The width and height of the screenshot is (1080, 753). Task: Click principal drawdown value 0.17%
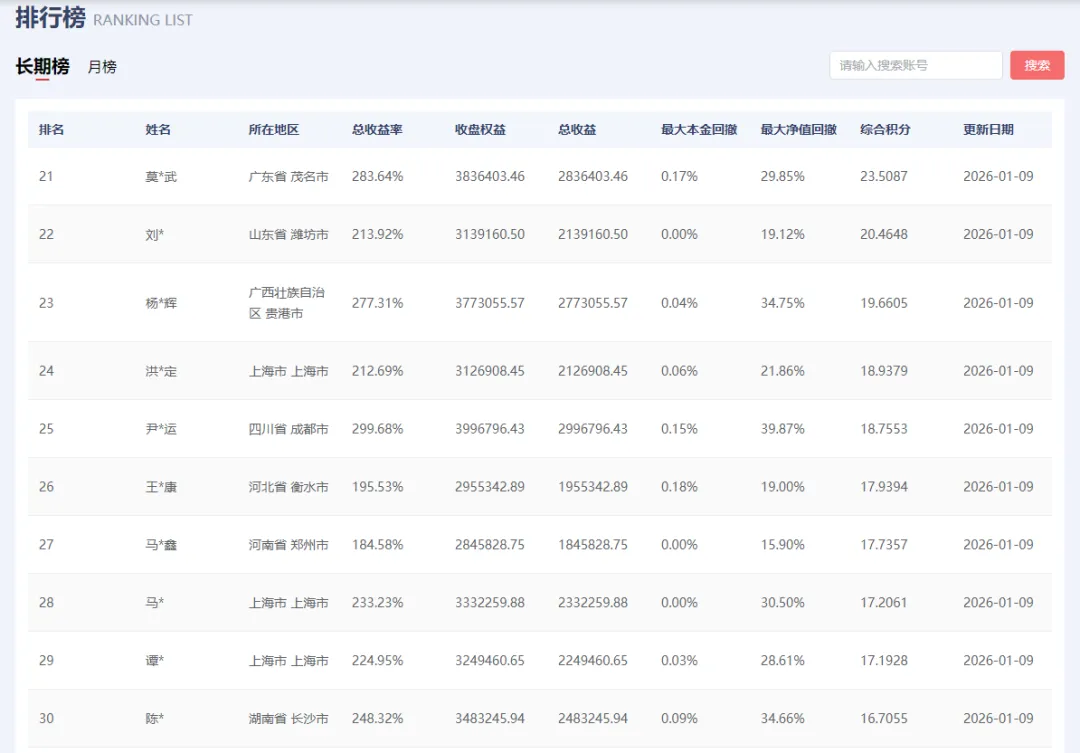679,176
